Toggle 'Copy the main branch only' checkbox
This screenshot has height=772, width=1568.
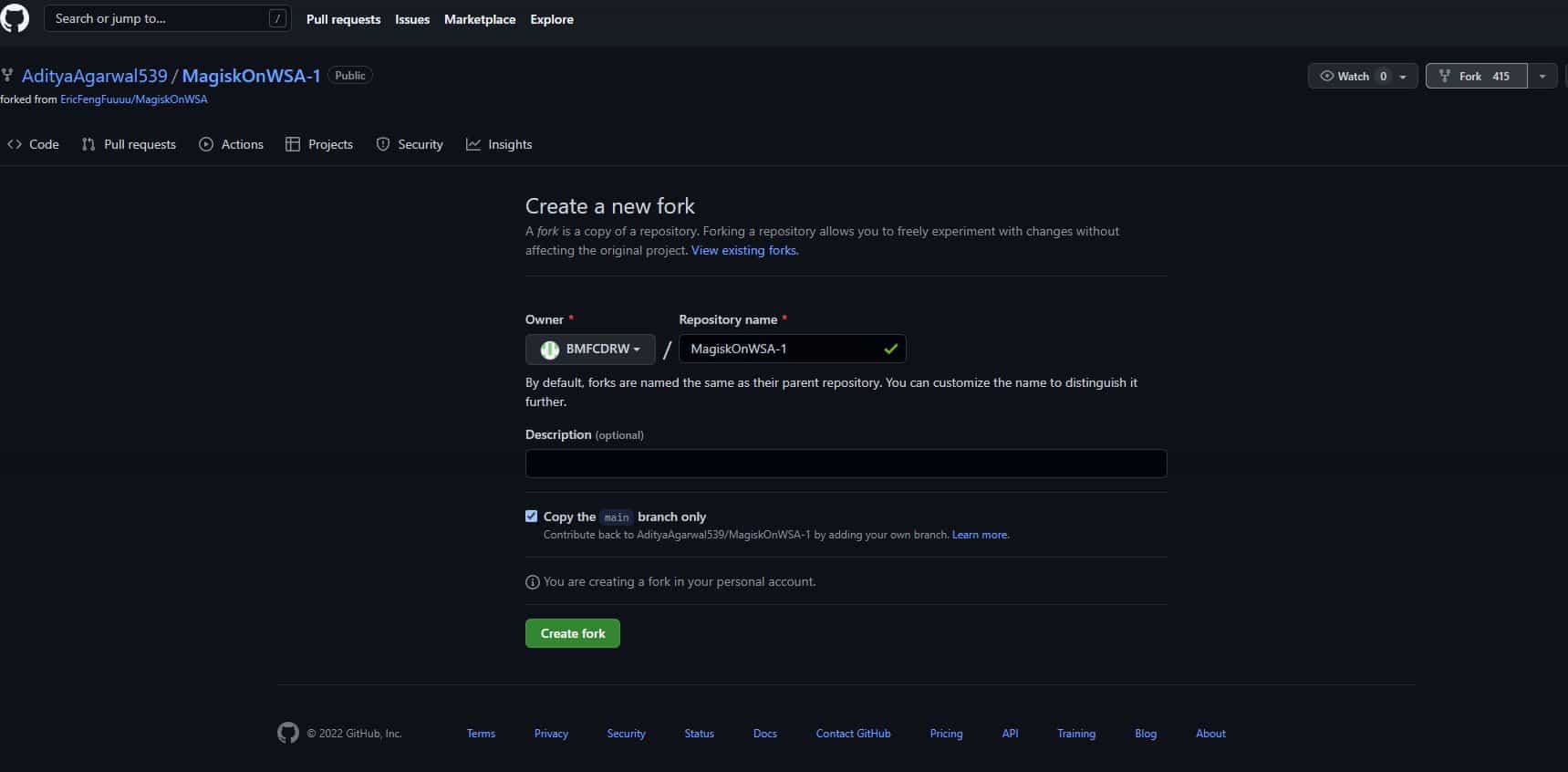[532, 516]
